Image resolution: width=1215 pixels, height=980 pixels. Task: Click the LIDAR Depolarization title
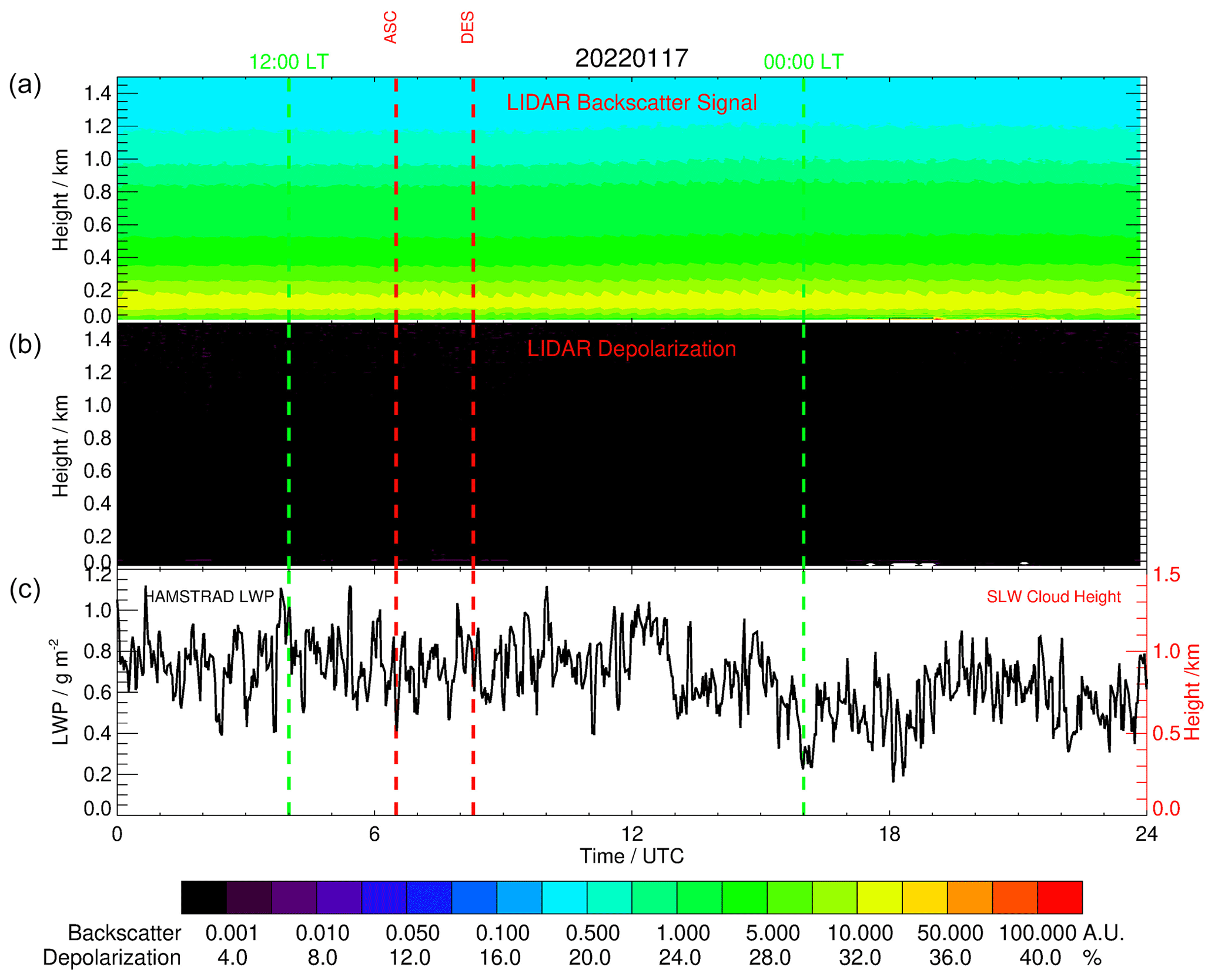[x=631, y=349]
